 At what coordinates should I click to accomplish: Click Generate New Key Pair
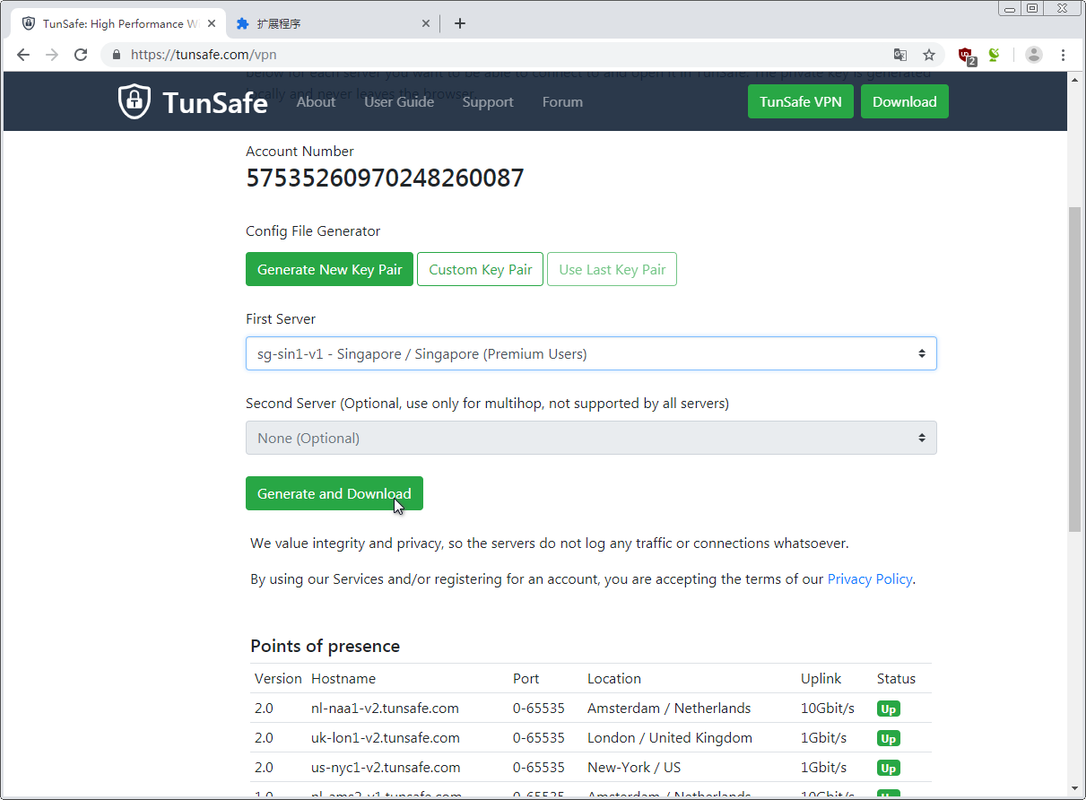[x=330, y=269]
